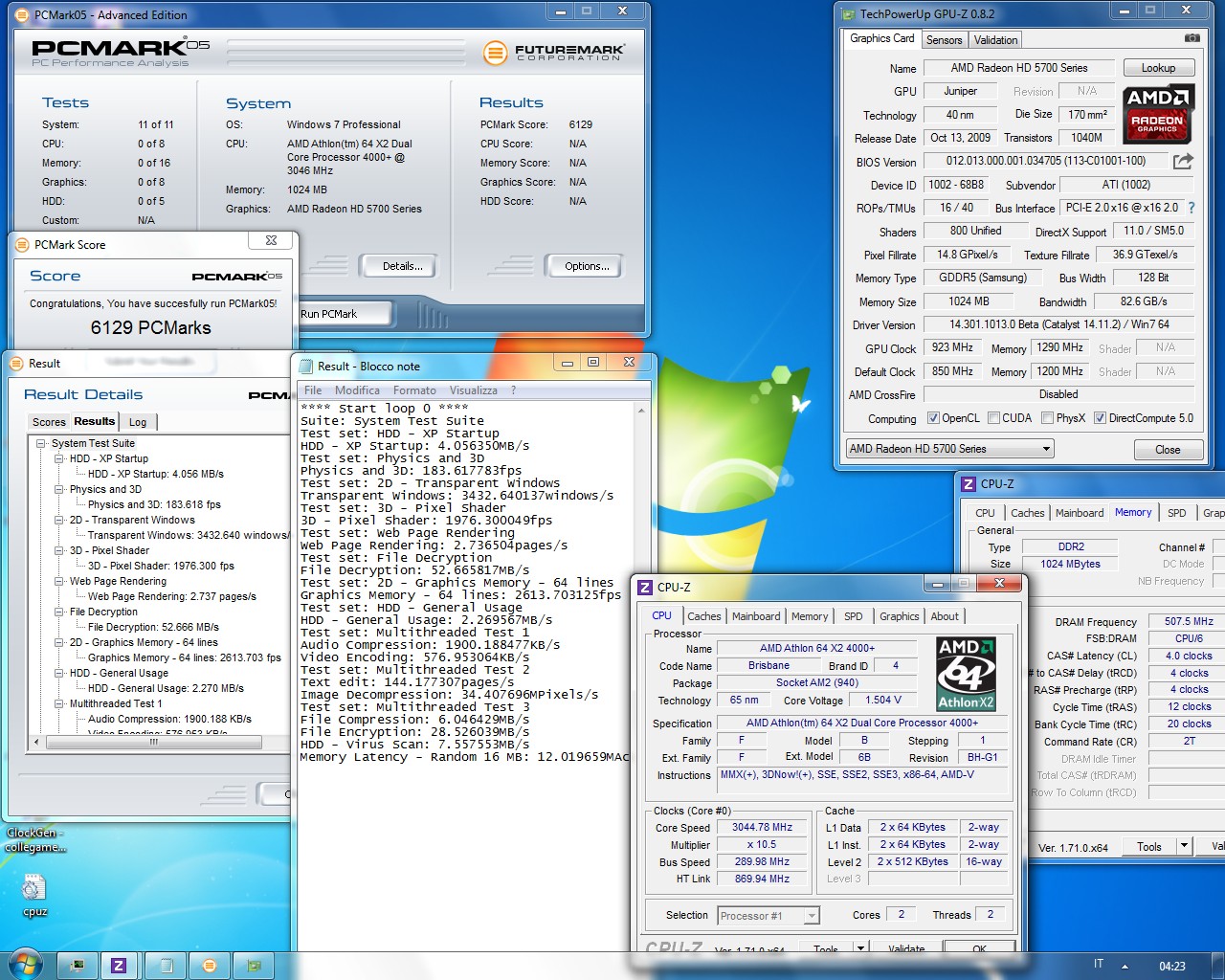Screen dimensions: 1225x980
Task: Collapse the Web Page Rendering node
Action: 59,582
